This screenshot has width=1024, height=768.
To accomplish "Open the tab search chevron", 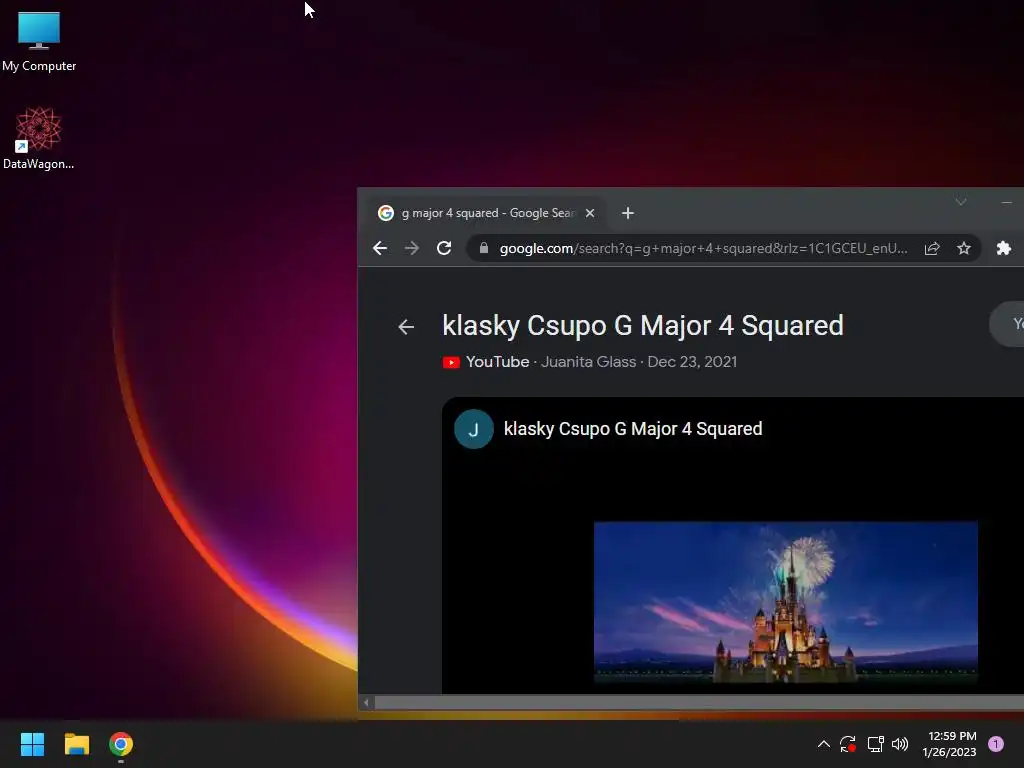I will [x=961, y=202].
